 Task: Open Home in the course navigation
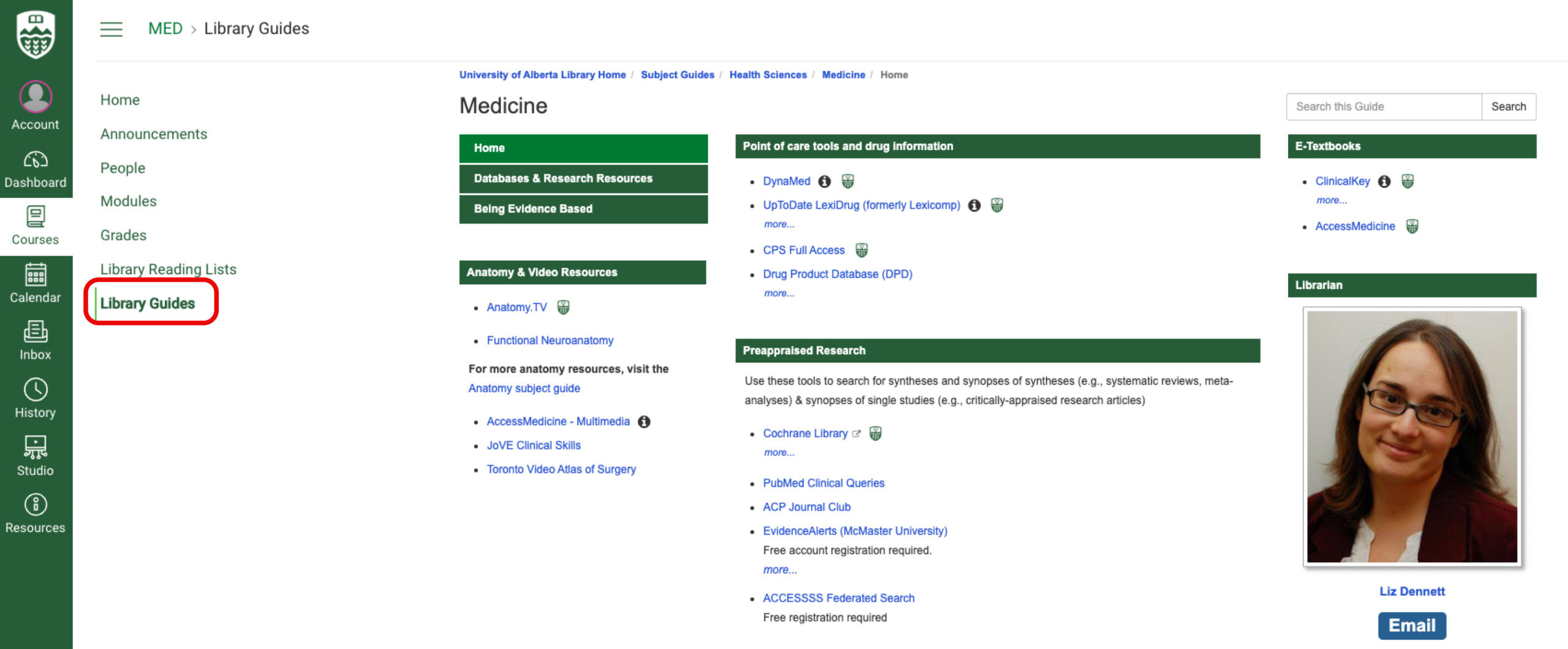tap(120, 100)
